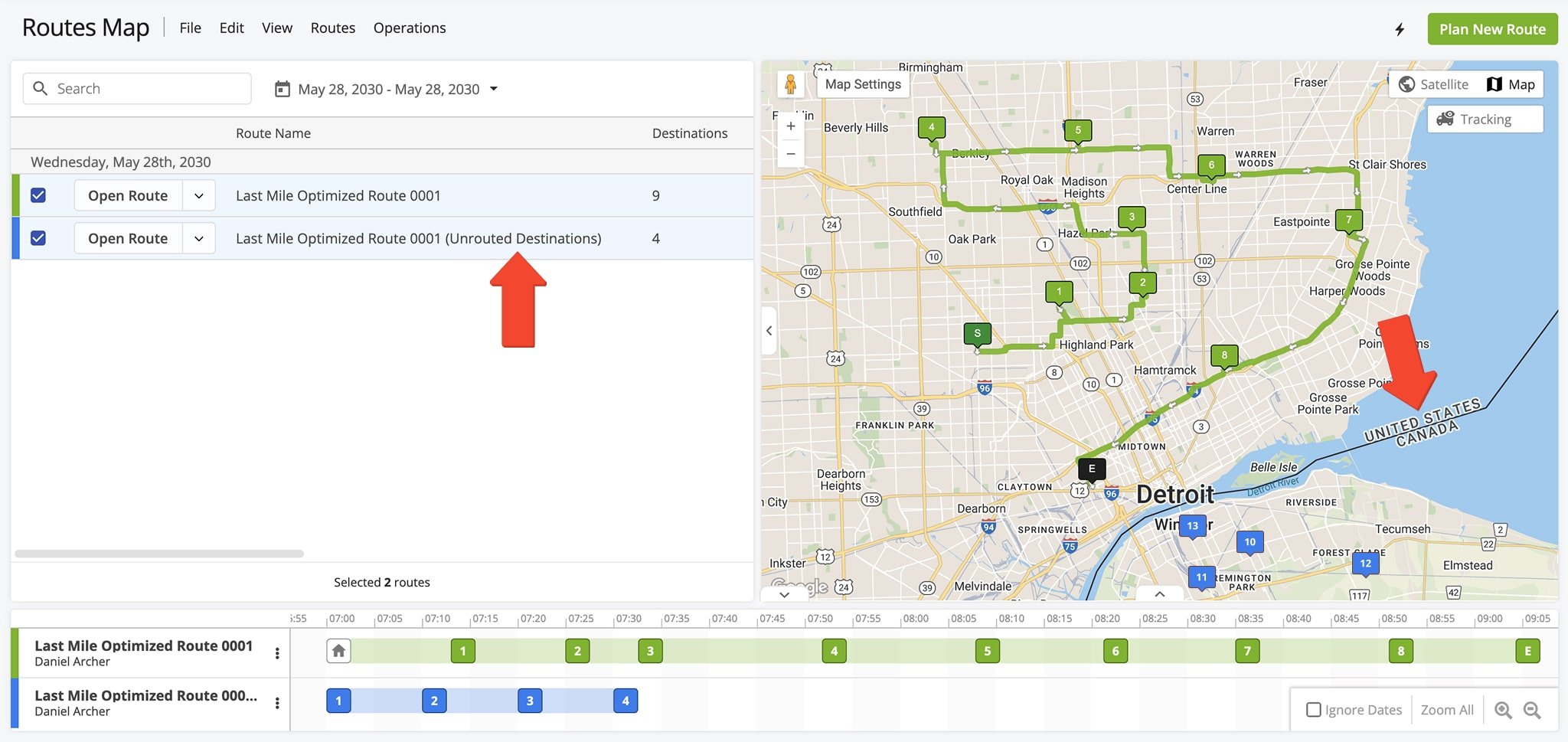The height and width of the screenshot is (742, 1568).
Task: Click the calendar icon beside date range
Action: coord(283,90)
